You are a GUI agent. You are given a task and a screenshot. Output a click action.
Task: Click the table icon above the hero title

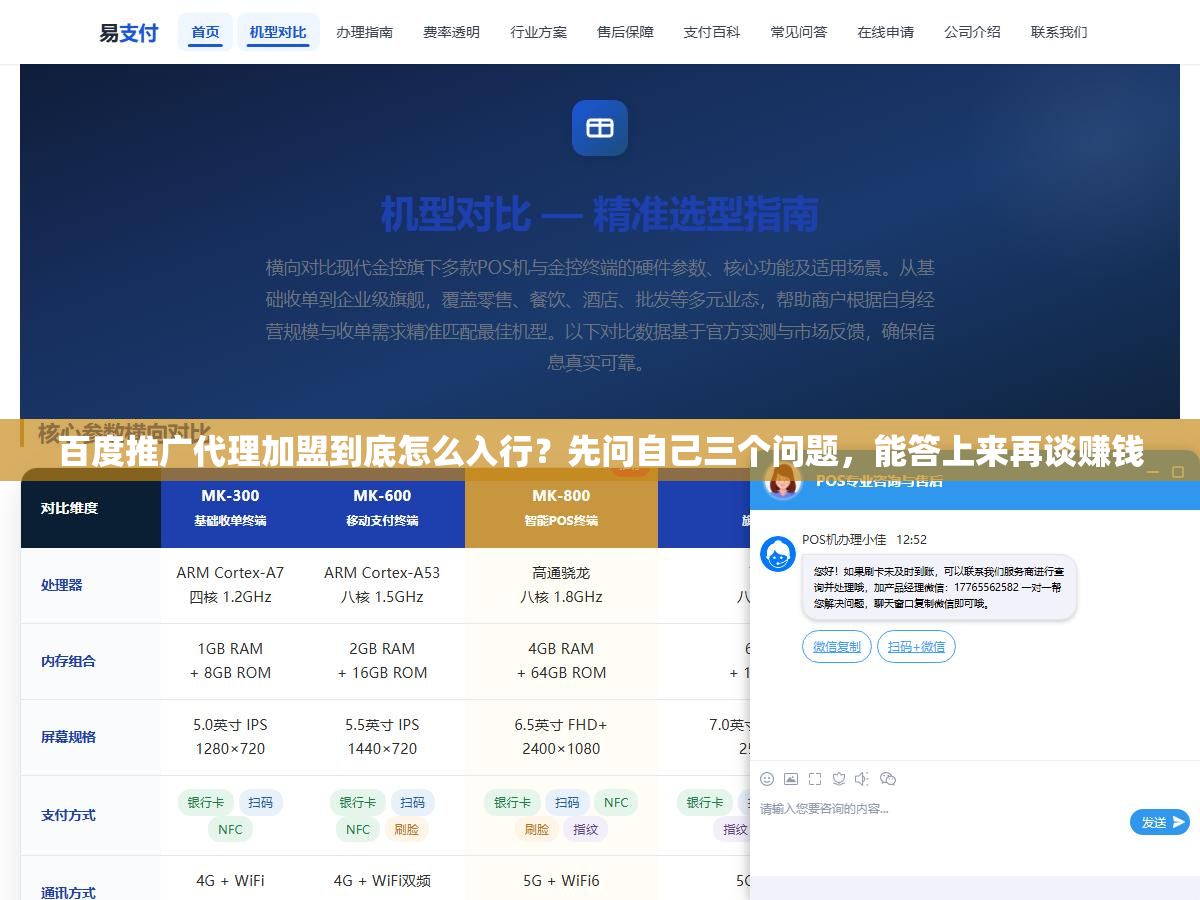click(600, 128)
